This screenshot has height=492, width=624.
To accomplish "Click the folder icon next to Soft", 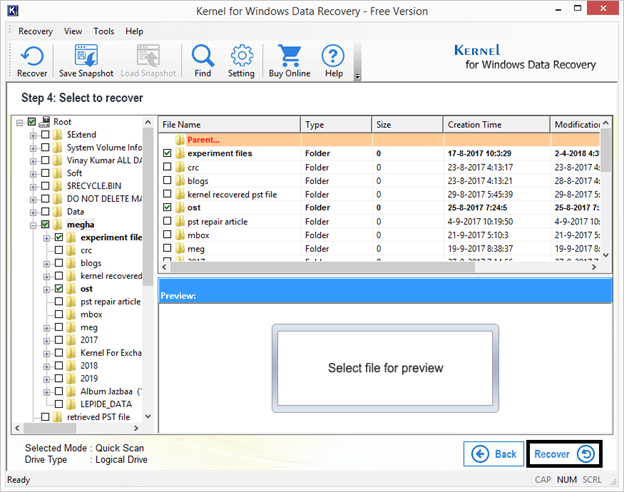I will pos(58,173).
